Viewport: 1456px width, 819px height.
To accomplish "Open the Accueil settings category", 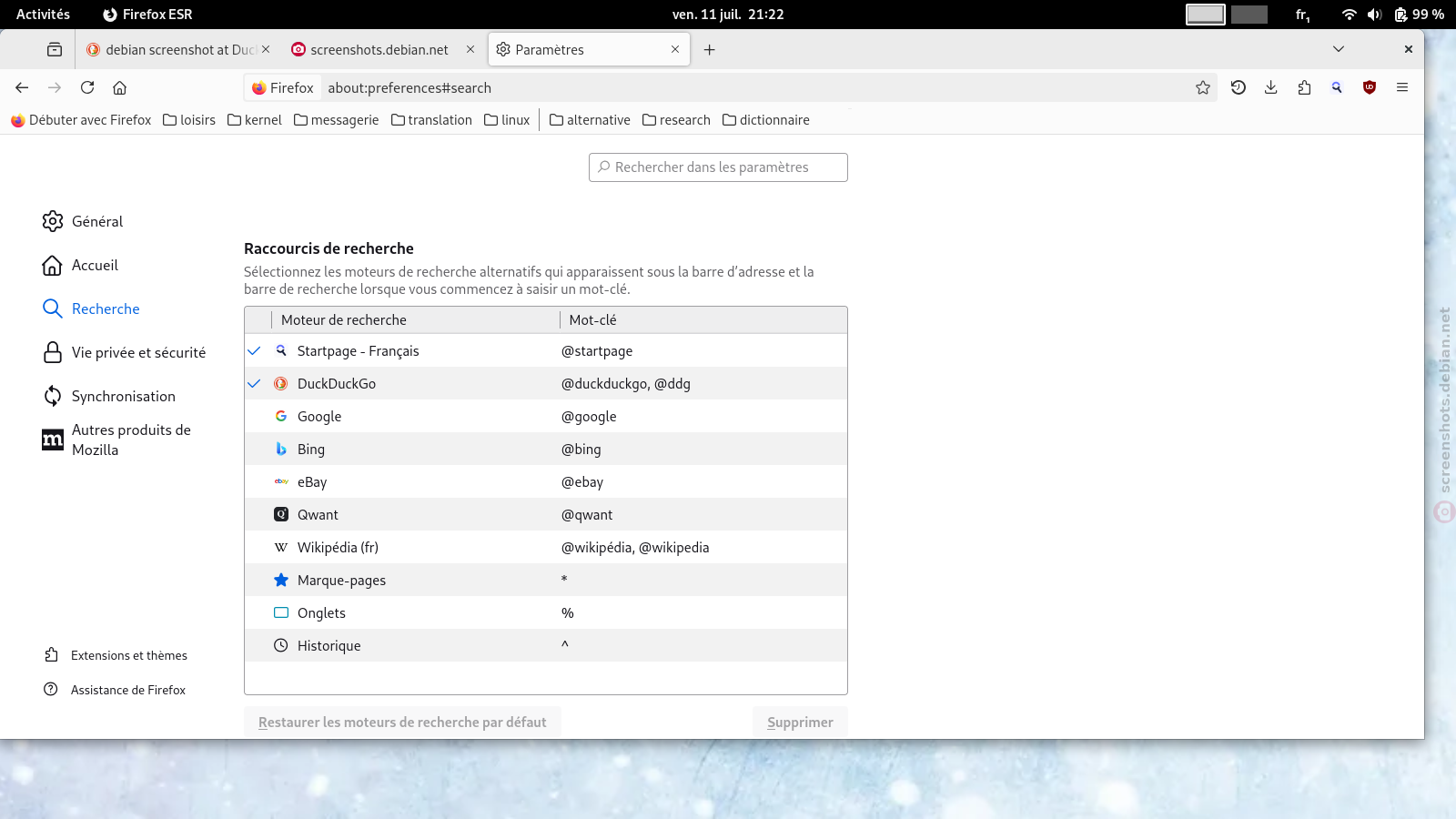I will pyautogui.click(x=81, y=265).
